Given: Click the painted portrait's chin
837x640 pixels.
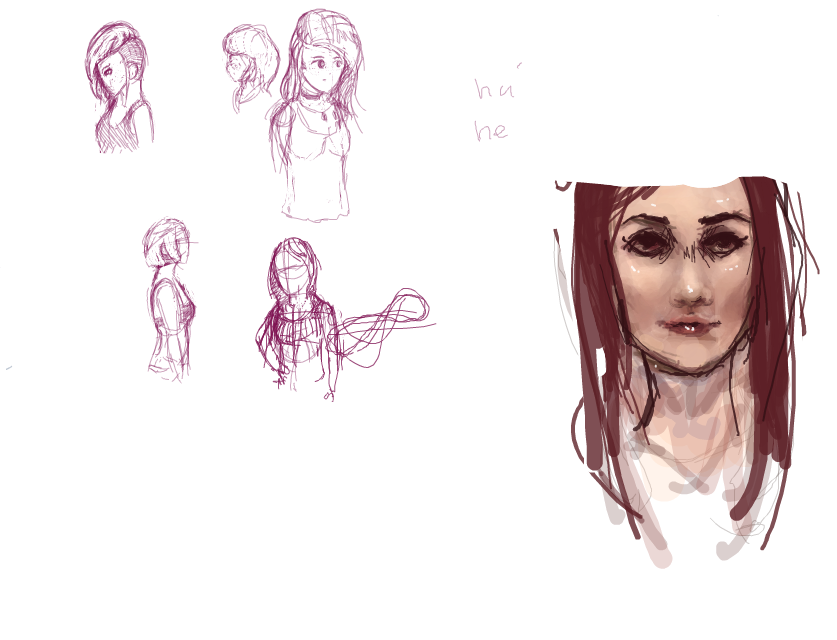Looking at the screenshot, I should click(690, 358).
